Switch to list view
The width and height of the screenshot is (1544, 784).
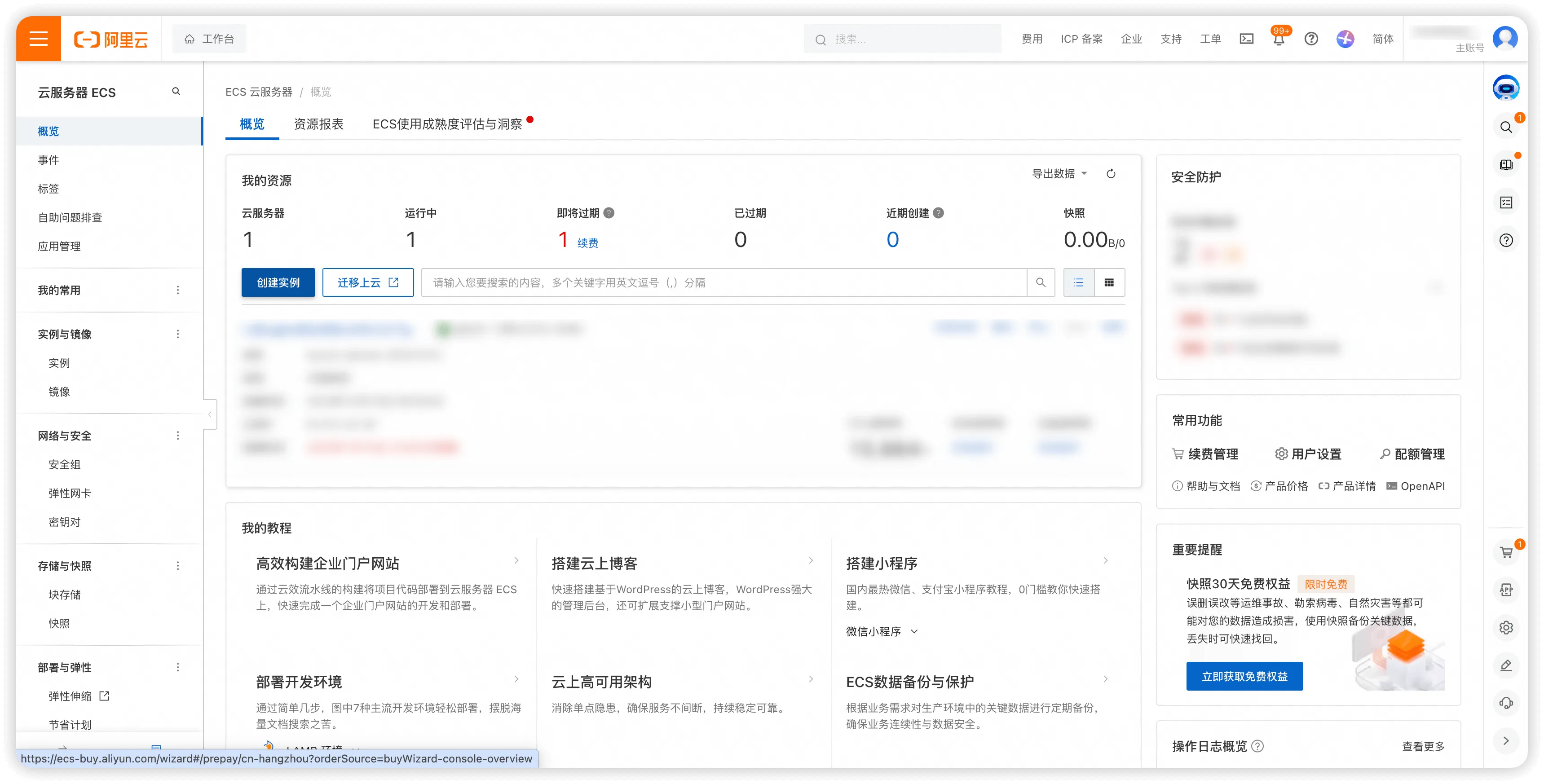click(x=1078, y=282)
